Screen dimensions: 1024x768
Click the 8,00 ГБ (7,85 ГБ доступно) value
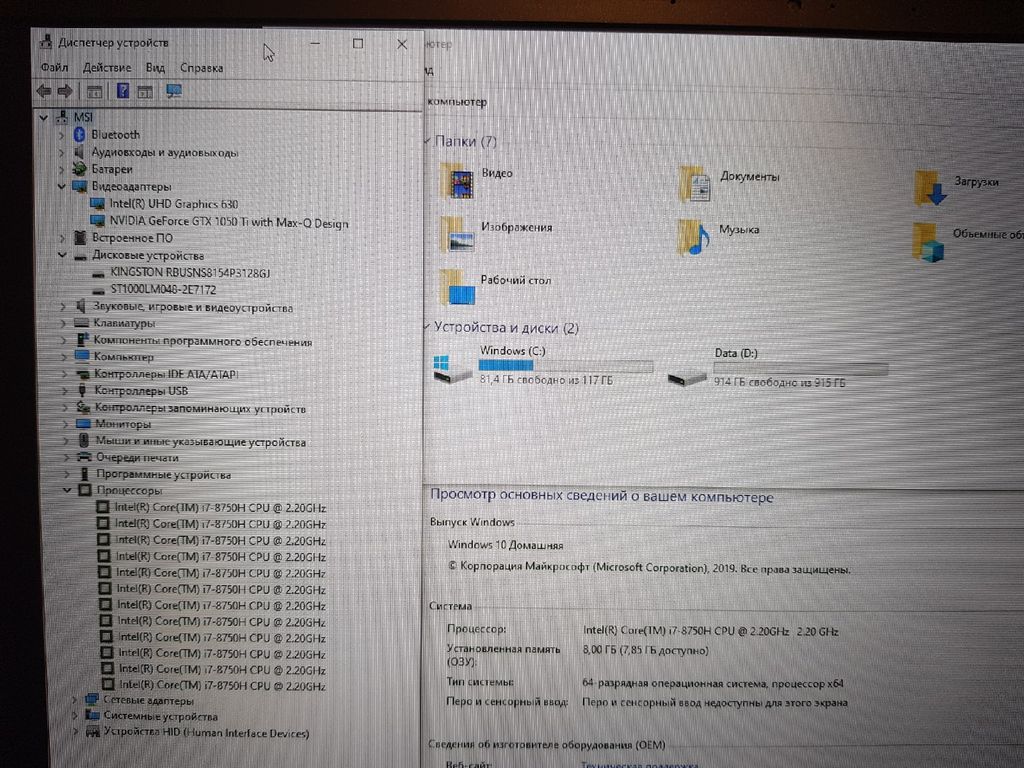pyautogui.click(x=645, y=650)
